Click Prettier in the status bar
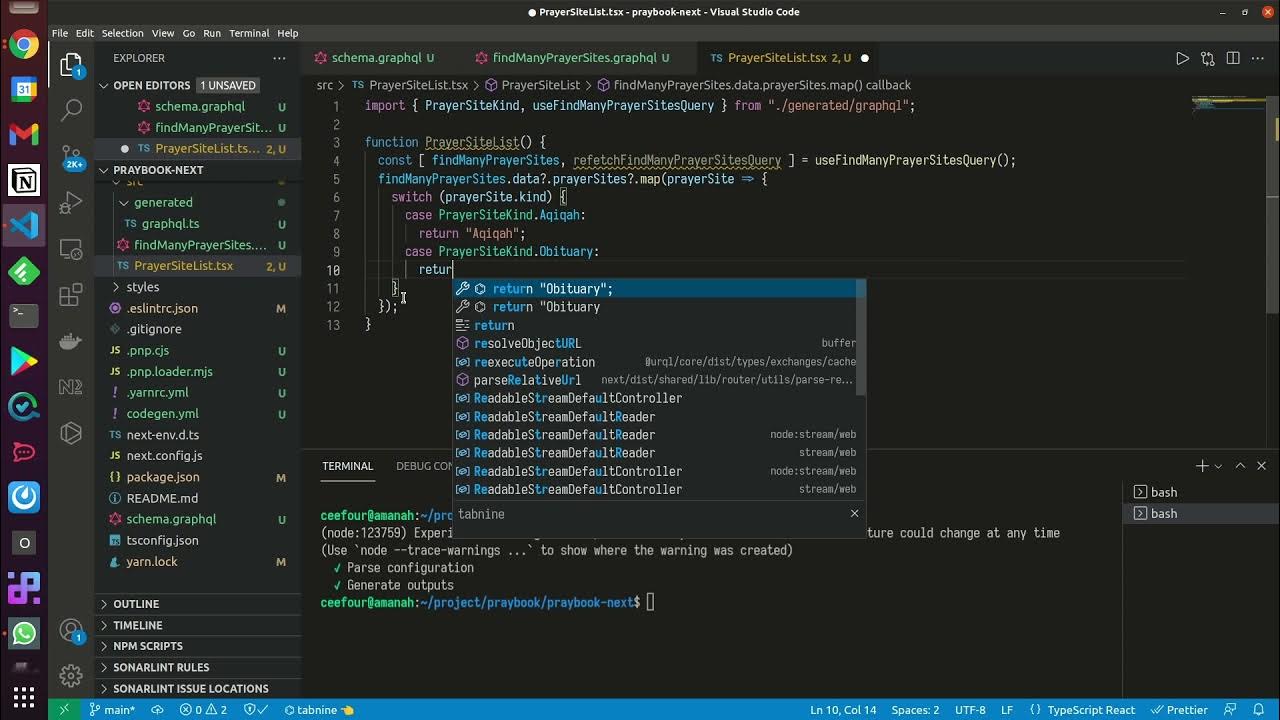 pyautogui.click(x=1179, y=710)
